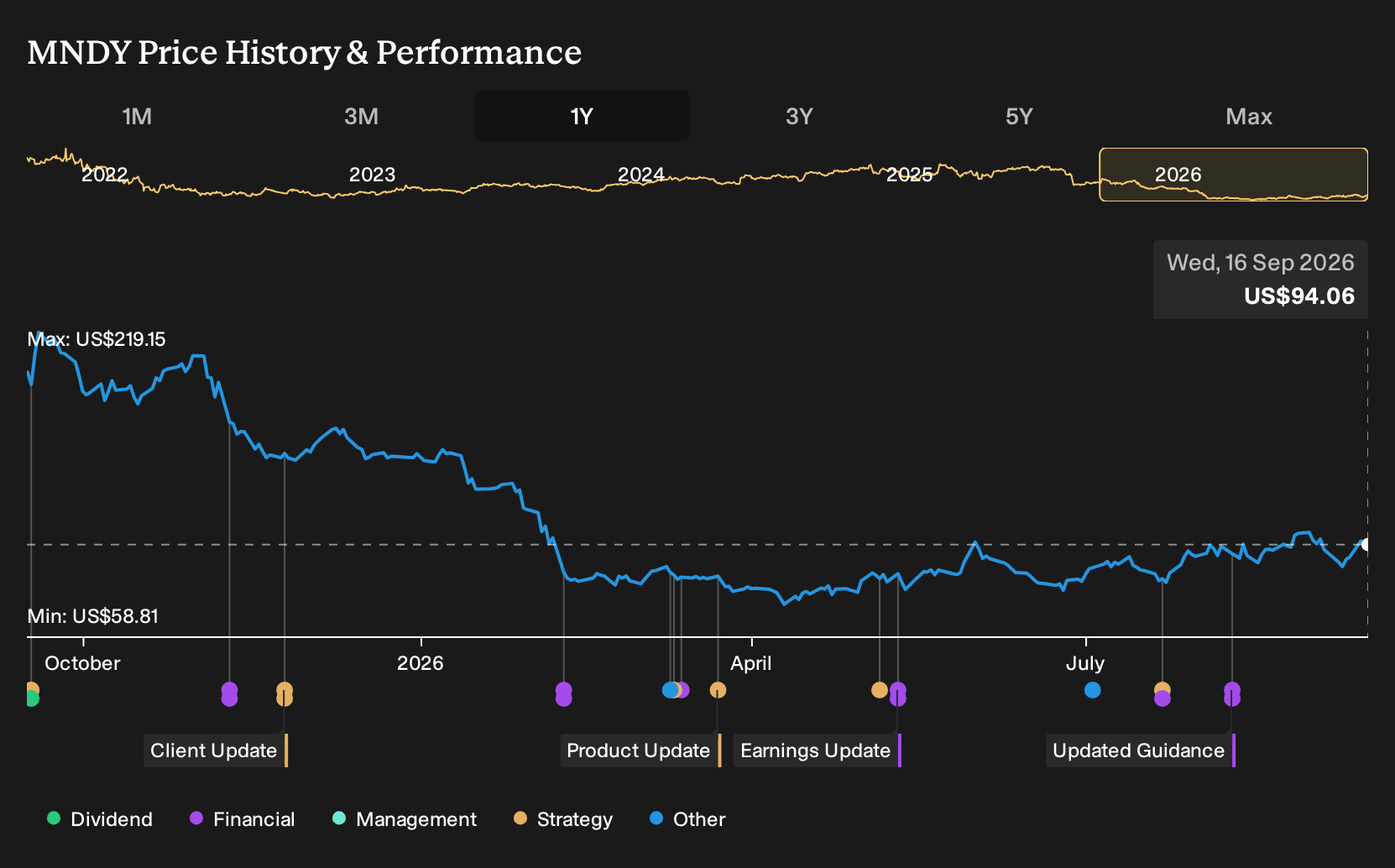
Task: Jump to 2023 in the overview mini-chart
Action: click(x=372, y=175)
